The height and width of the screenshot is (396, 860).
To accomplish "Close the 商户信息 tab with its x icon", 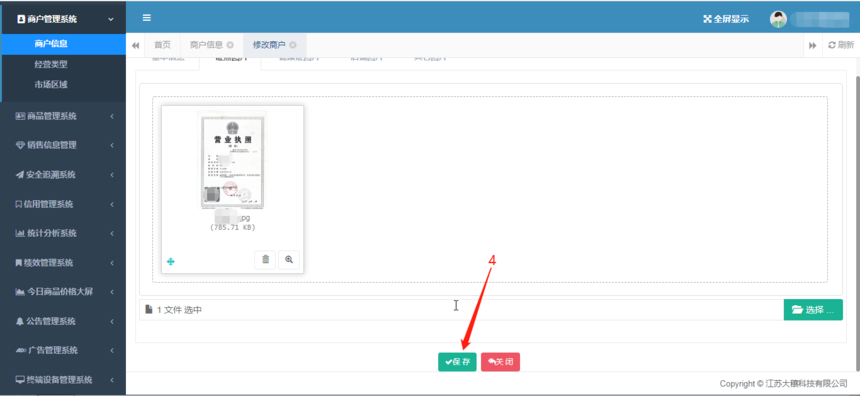I will coord(230,45).
